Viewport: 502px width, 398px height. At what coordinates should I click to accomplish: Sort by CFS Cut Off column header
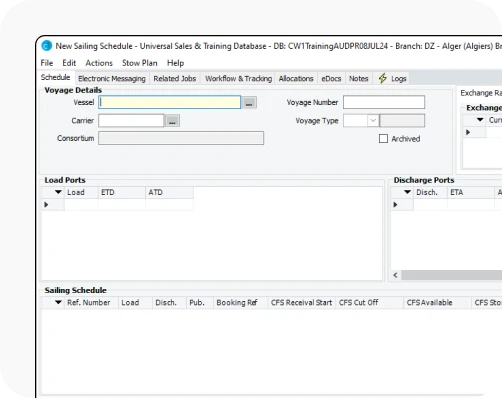(x=370, y=303)
